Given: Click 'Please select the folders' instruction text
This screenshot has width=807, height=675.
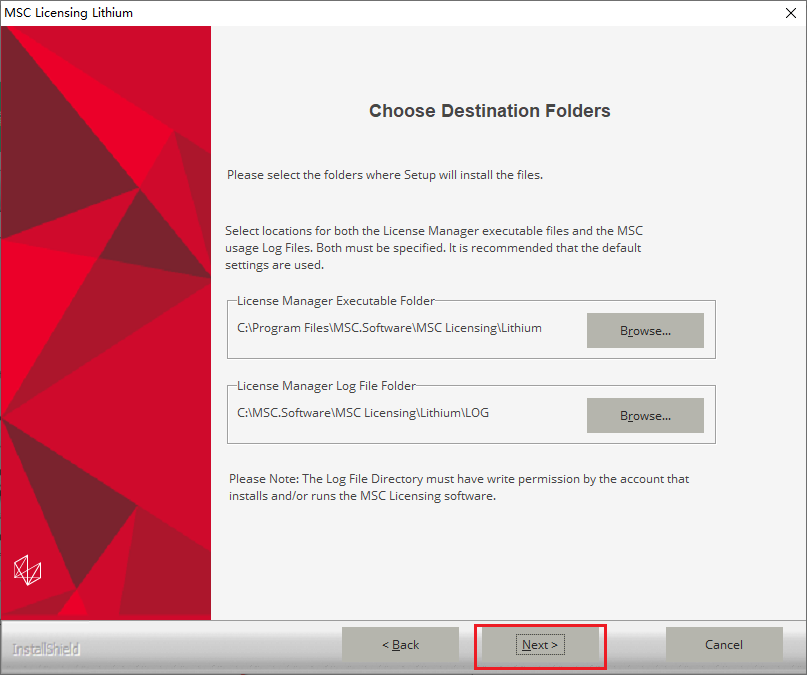Looking at the screenshot, I should [385, 175].
